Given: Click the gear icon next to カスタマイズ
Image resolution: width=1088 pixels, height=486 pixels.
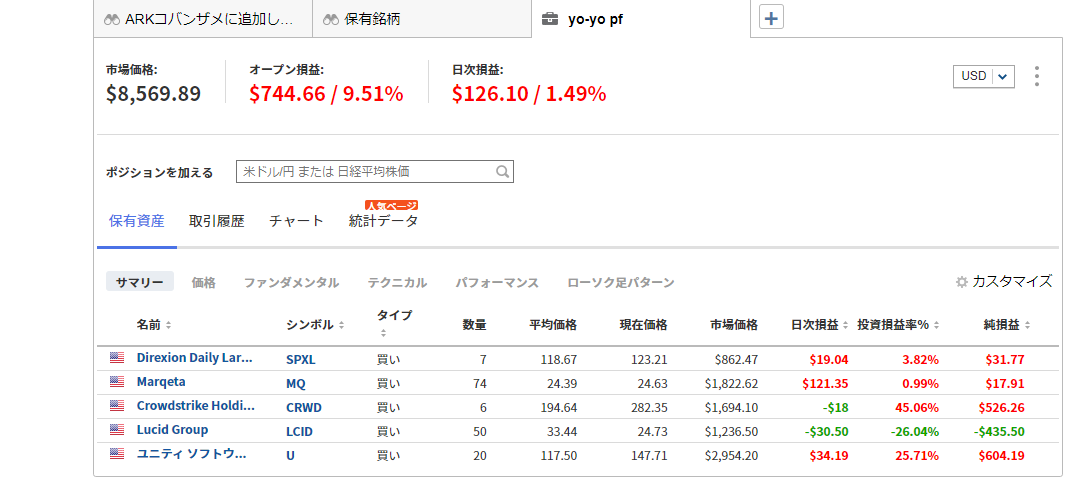Looking at the screenshot, I should coord(962,282).
